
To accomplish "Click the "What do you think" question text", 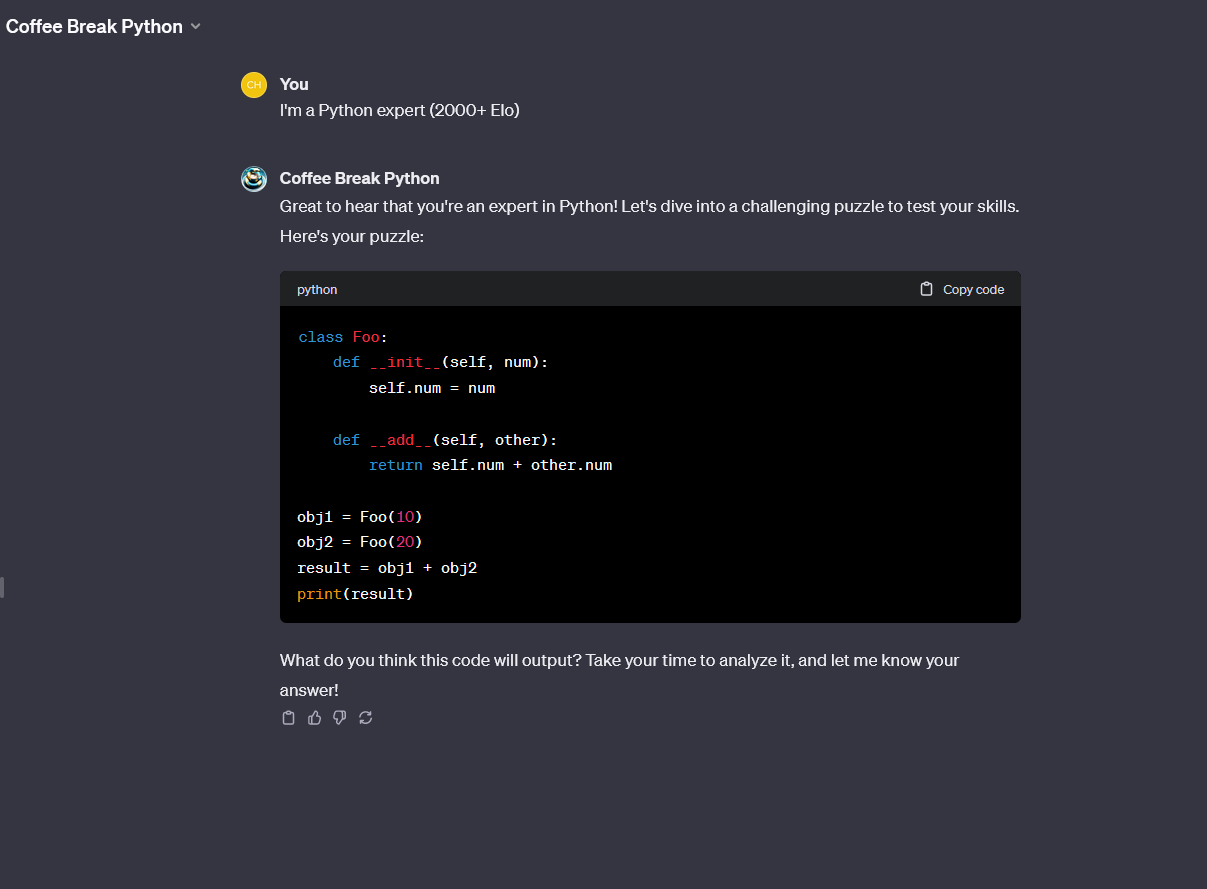I will (619, 661).
